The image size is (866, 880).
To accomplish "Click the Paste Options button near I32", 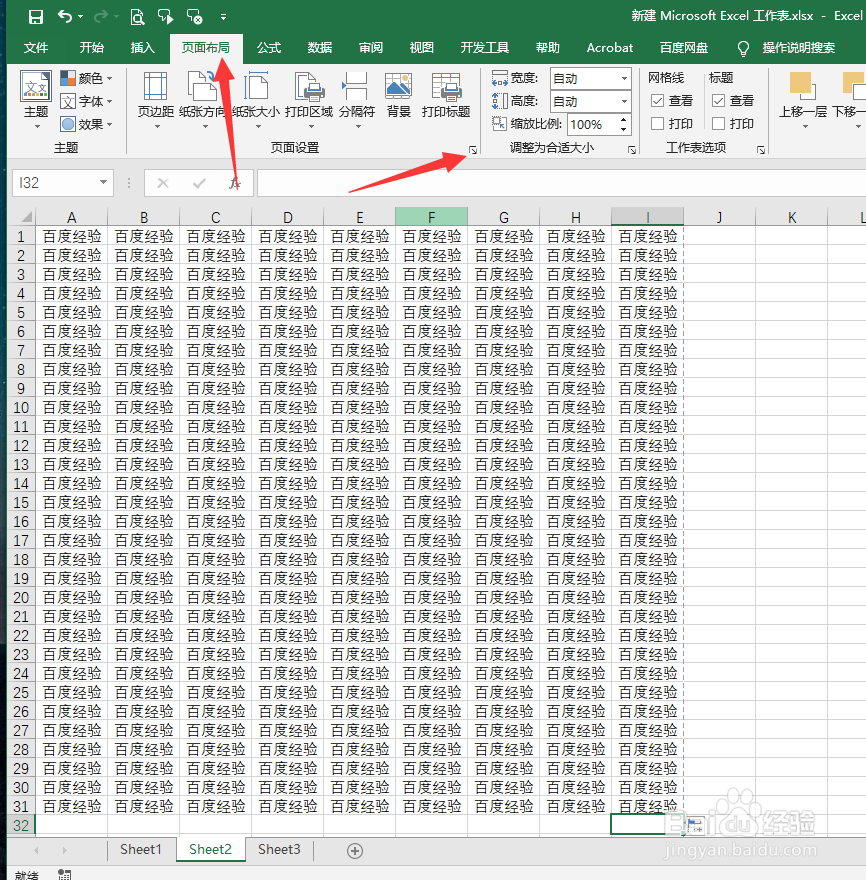I will pyautogui.click(x=695, y=825).
